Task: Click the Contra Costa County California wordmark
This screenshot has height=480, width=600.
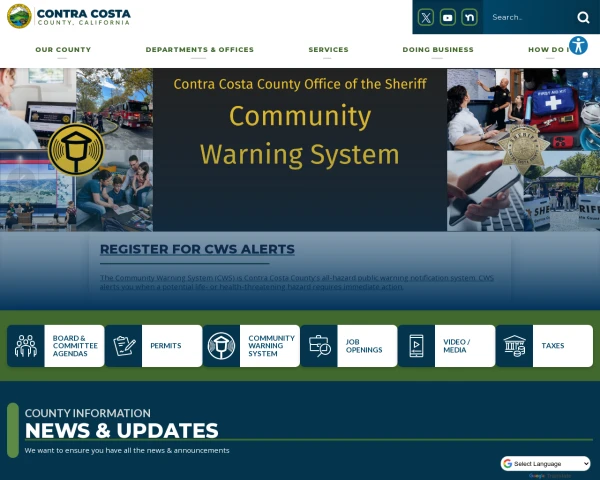Action: coord(83,17)
